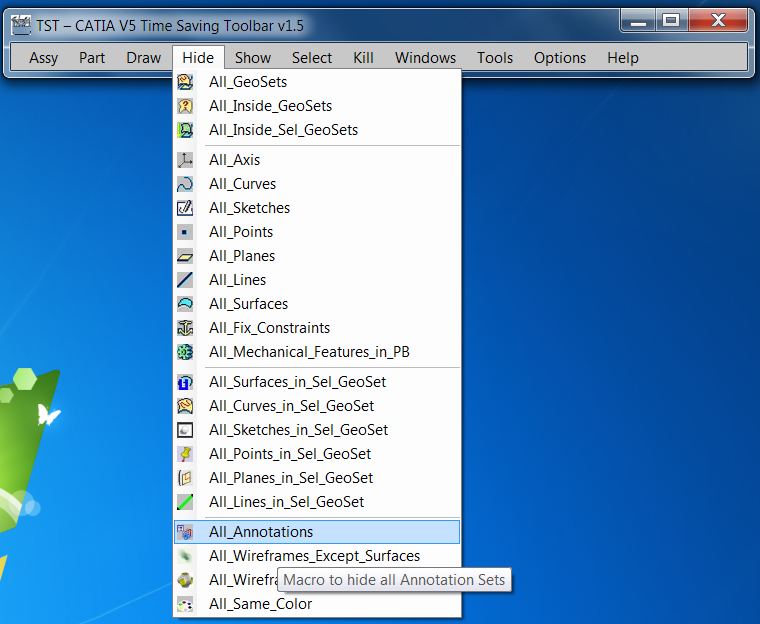This screenshot has width=760, height=624.
Task: Run All_Points_in_Sel_GeoSet macro
Action: pos(317,454)
